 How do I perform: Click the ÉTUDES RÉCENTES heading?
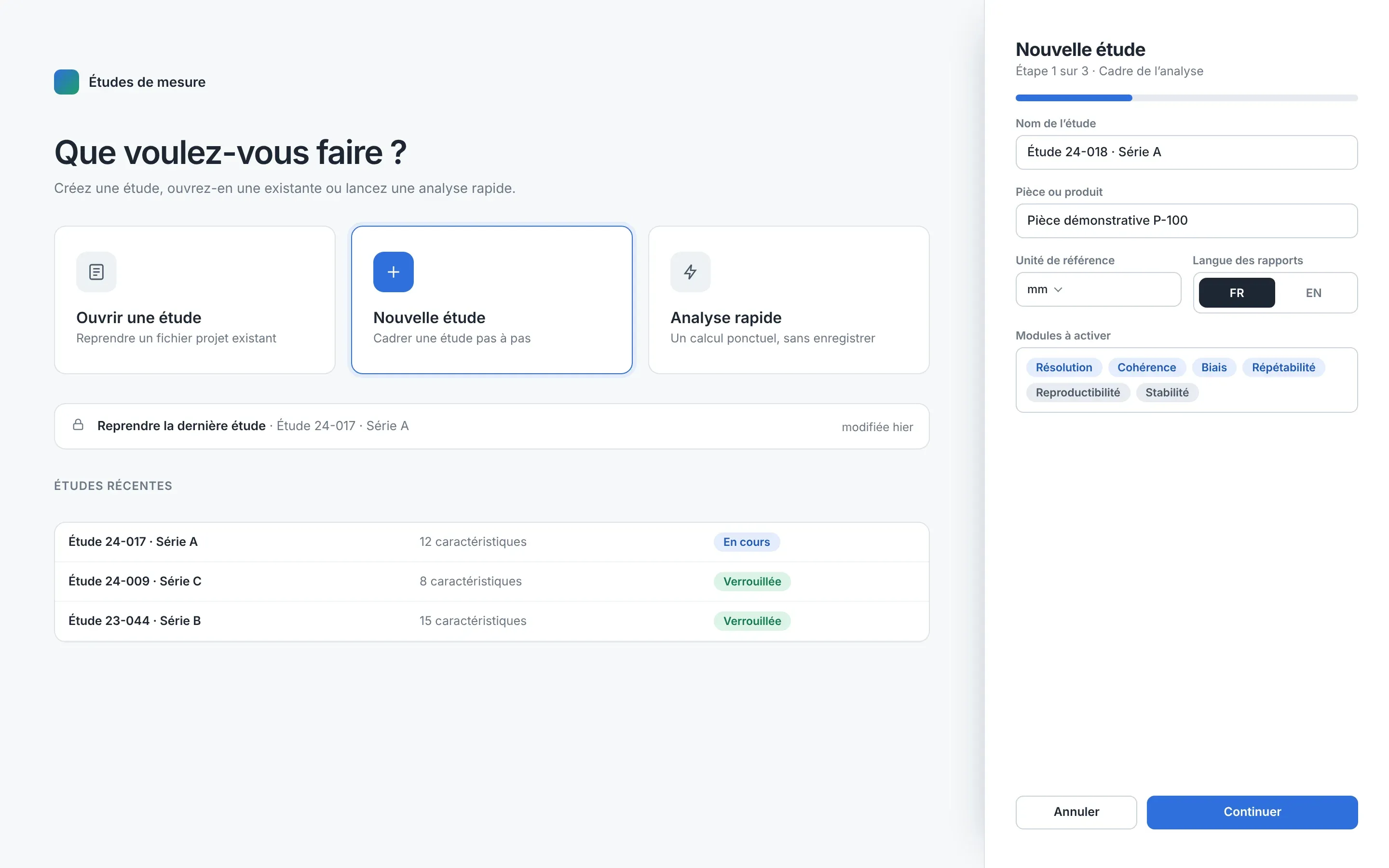113,486
